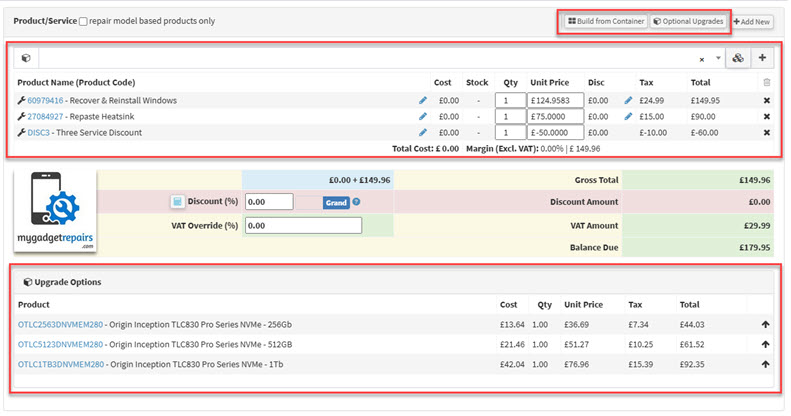The width and height of the screenshot is (791, 416).
Task: Click the Discount (%) input field
Action: click(269, 202)
